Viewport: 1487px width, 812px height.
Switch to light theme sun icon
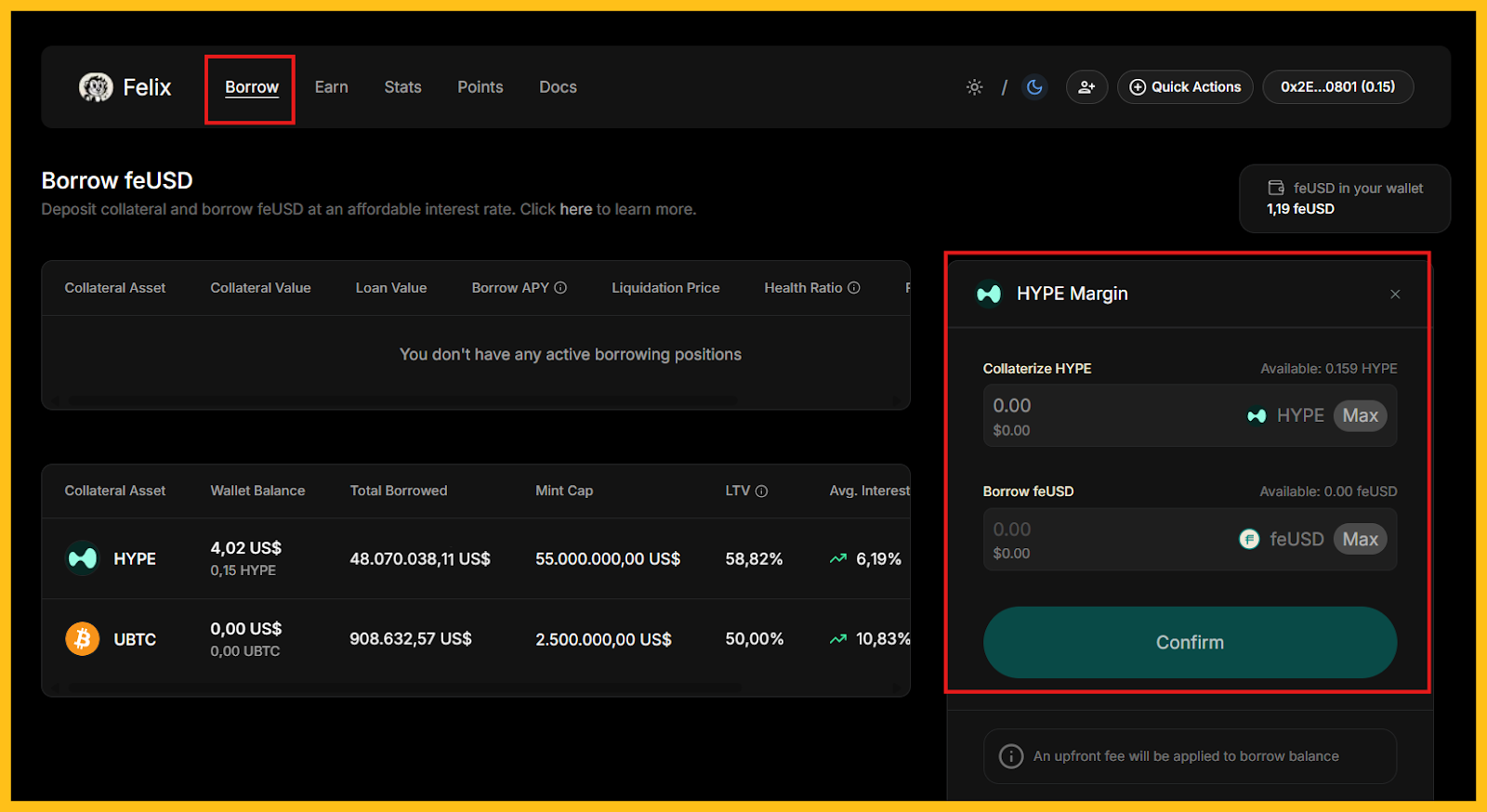(974, 87)
